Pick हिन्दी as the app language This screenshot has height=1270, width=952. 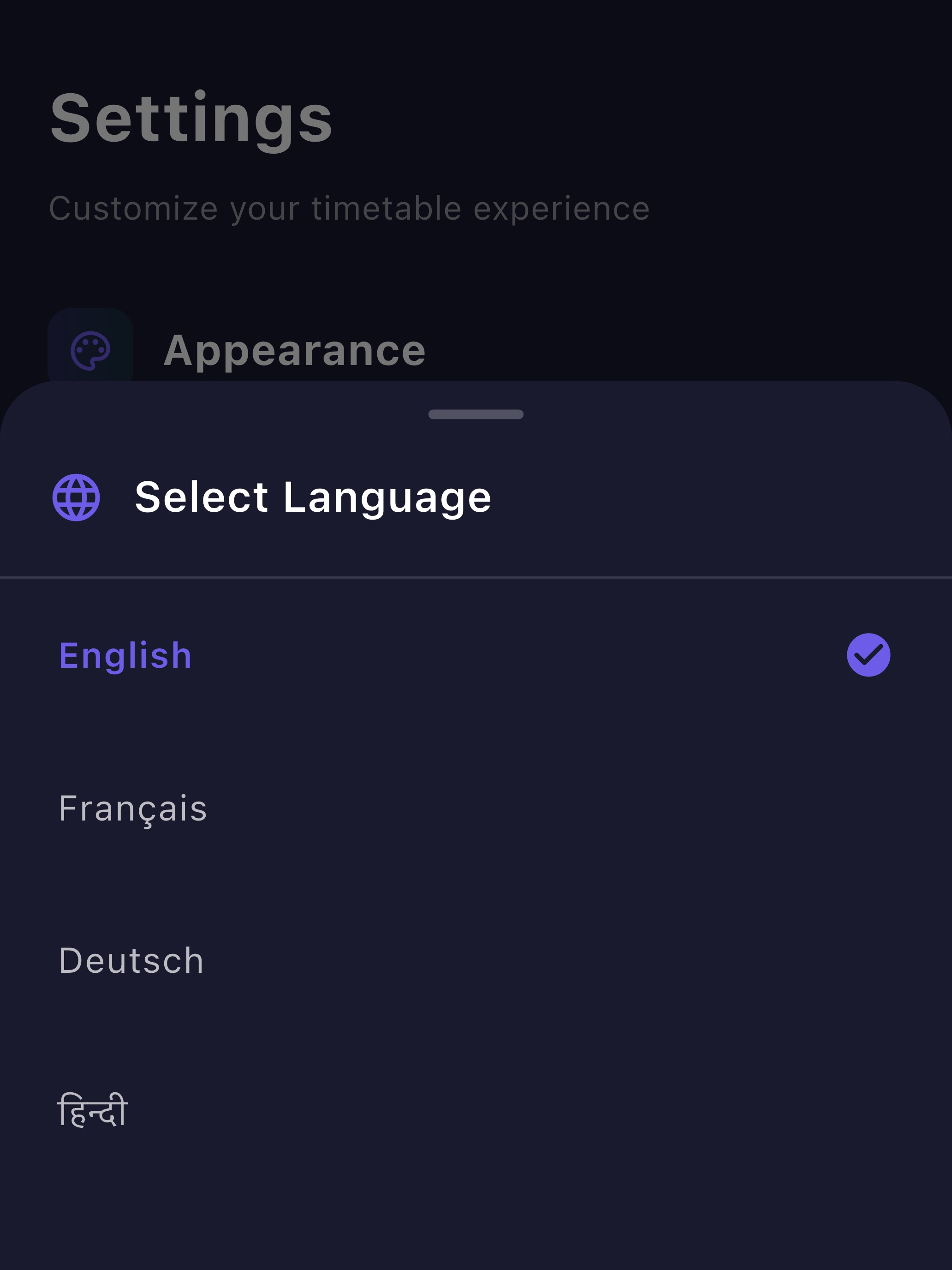pos(93,1110)
